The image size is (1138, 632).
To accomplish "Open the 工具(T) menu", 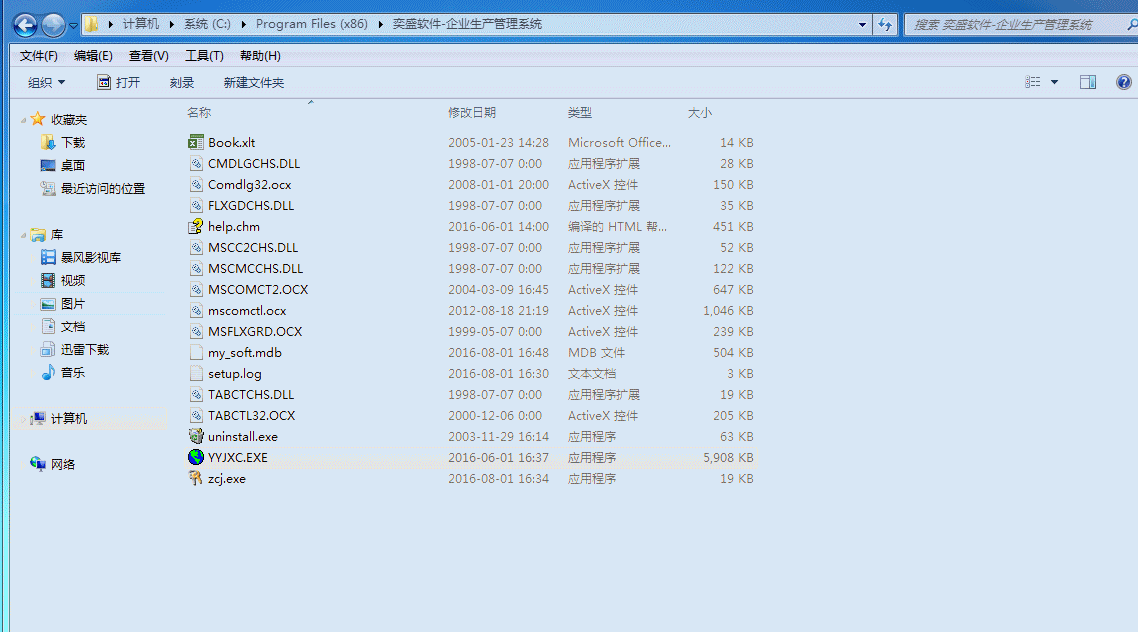I will (x=204, y=56).
